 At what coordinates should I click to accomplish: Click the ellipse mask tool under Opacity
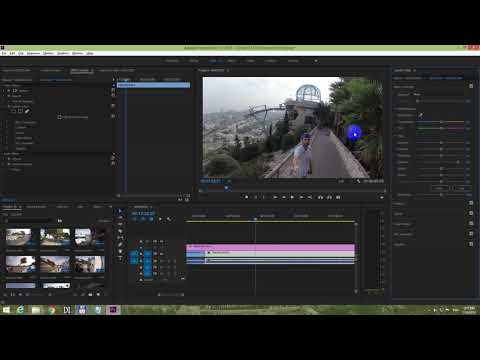(14, 111)
